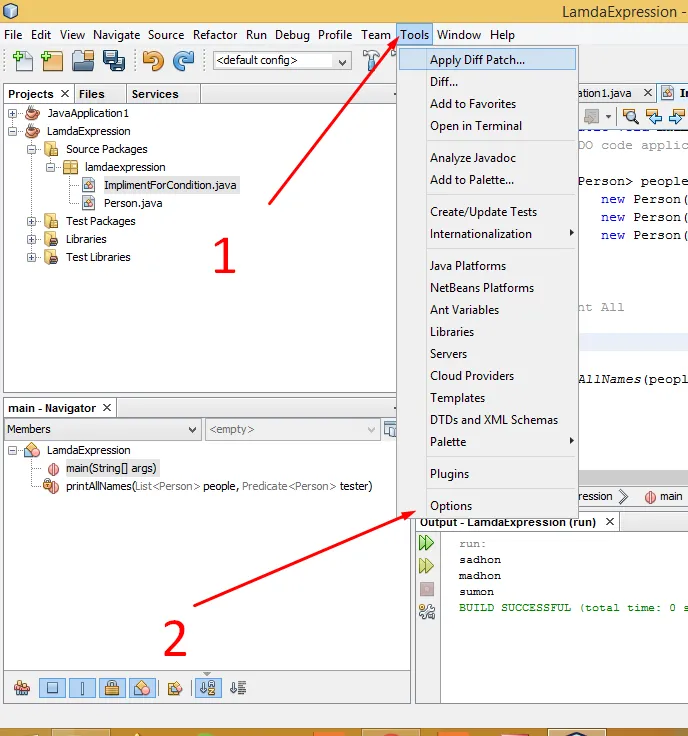The image size is (688, 736).
Task: Open the Refactor menu
Action: point(215,35)
